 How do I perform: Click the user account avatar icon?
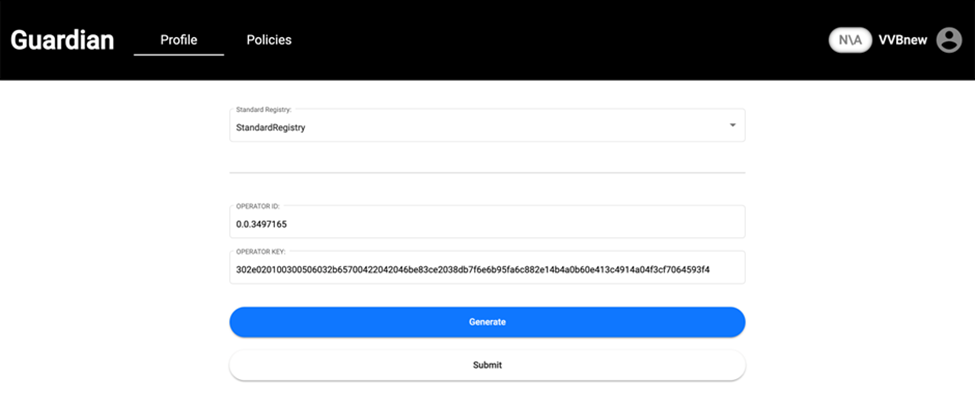click(x=948, y=40)
